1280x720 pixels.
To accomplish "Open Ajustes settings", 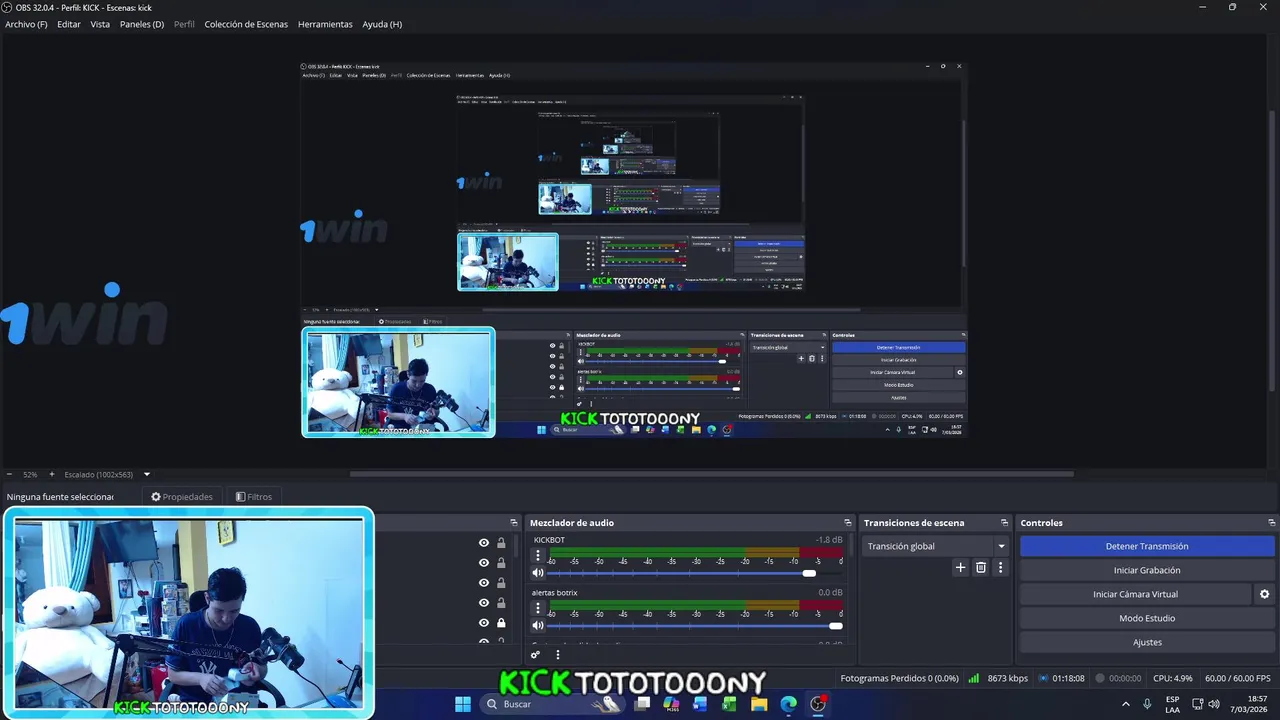I will (1147, 642).
